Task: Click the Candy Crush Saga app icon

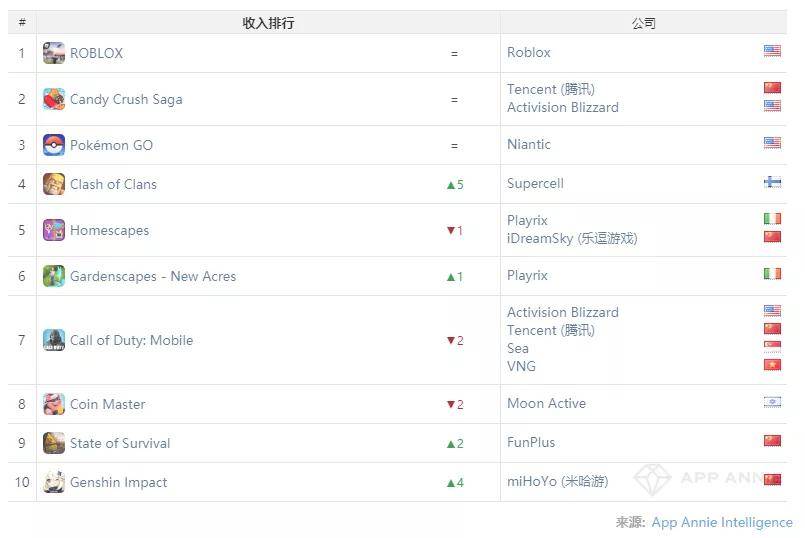Action: pyautogui.click(x=54, y=99)
